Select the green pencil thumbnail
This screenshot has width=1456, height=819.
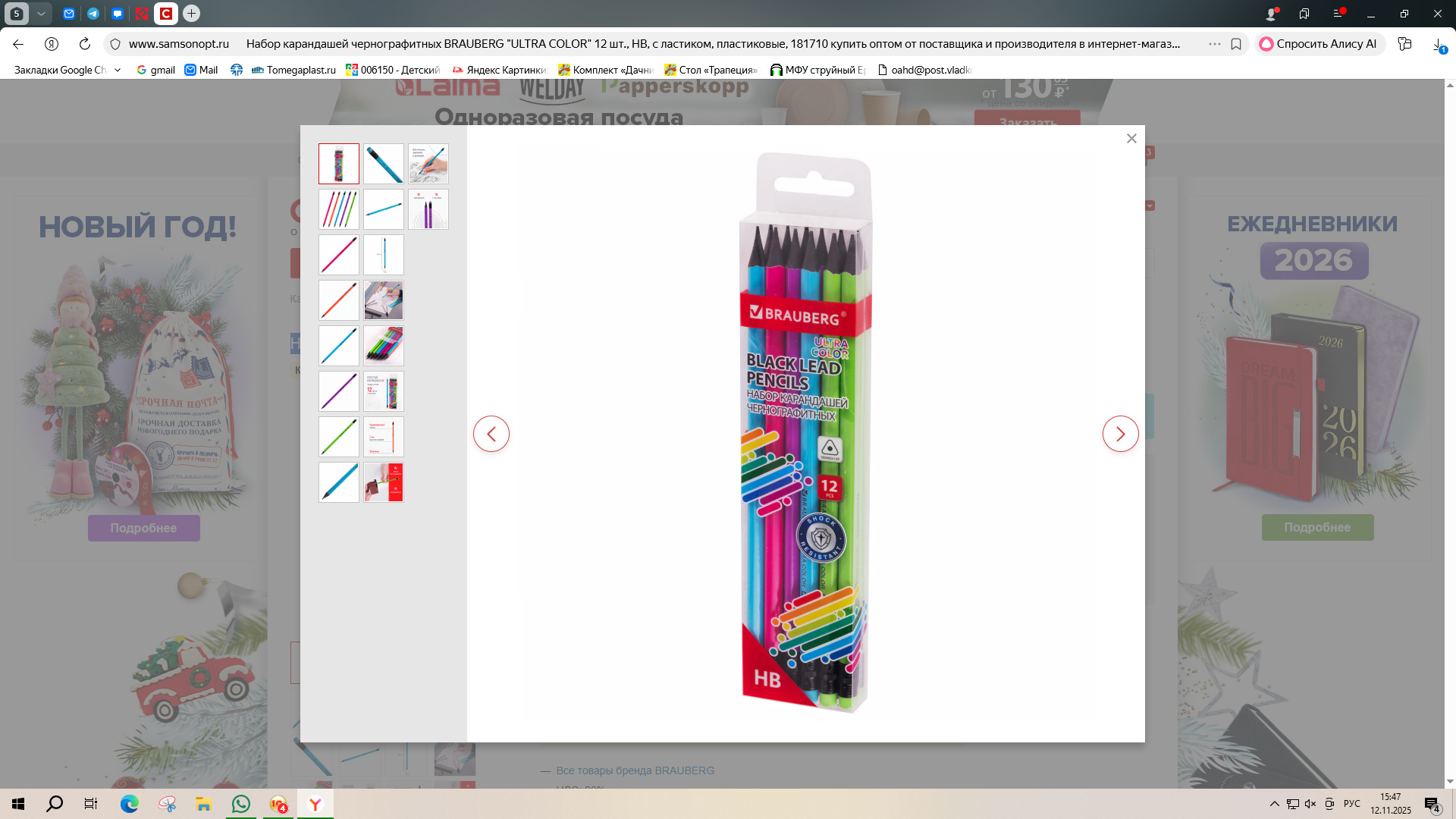[338, 437]
